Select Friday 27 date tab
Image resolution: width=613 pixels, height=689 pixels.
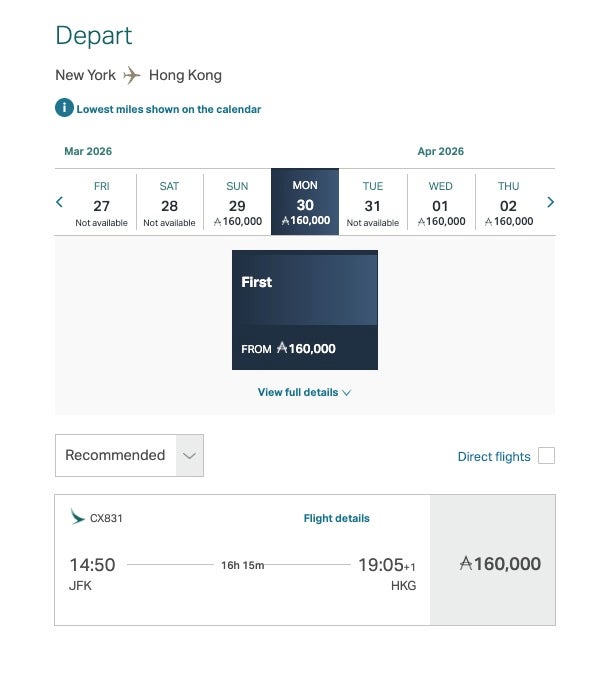click(102, 203)
